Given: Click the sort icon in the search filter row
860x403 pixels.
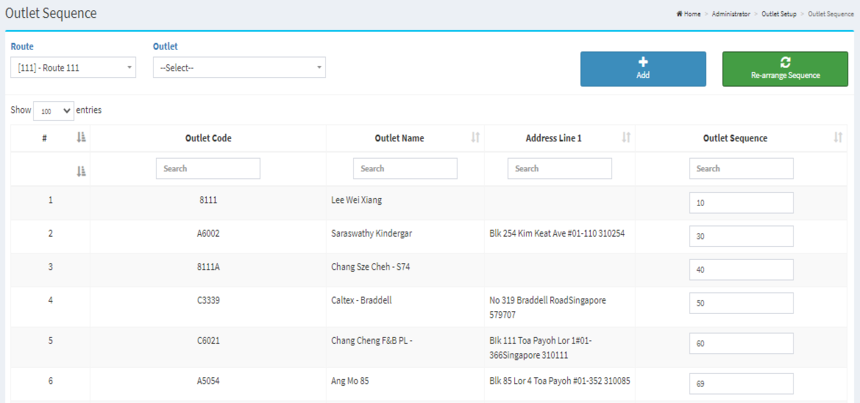Looking at the screenshot, I should coord(81,171).
